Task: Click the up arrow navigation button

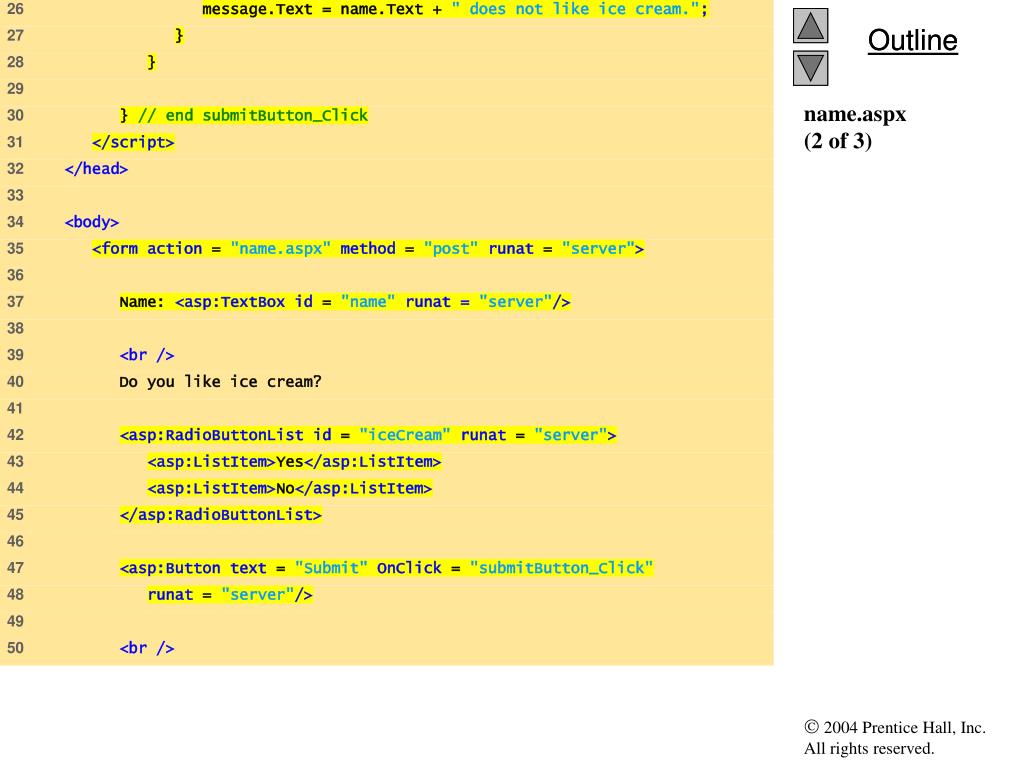Action: 810,25
